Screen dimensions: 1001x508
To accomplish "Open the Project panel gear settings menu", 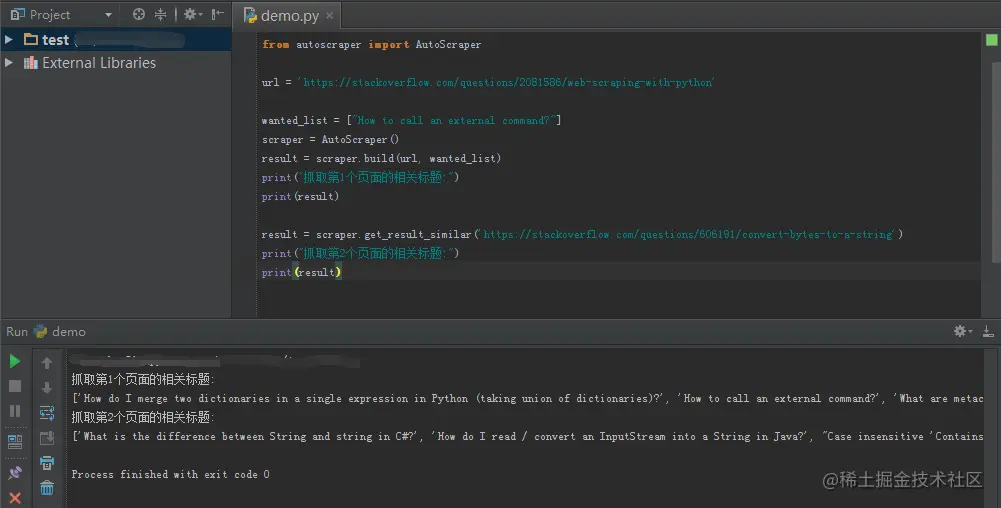I will (192, 14).
